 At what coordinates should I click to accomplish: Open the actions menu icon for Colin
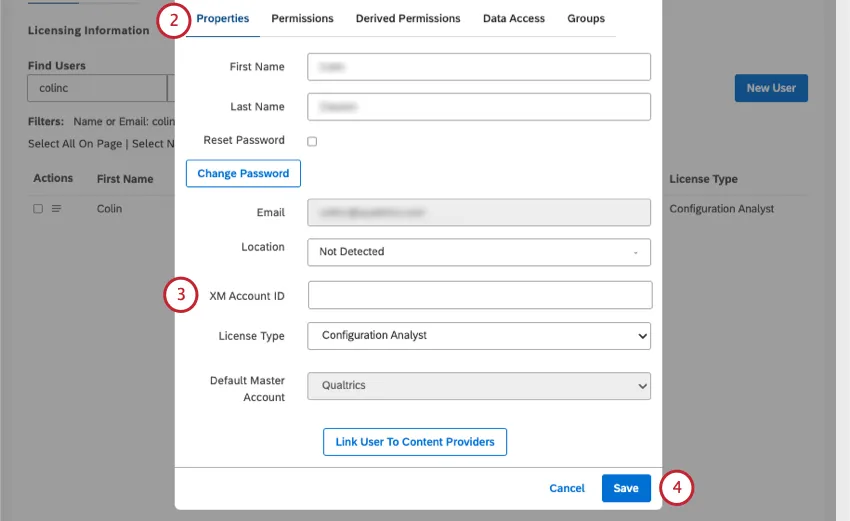(x=57, y=209)
